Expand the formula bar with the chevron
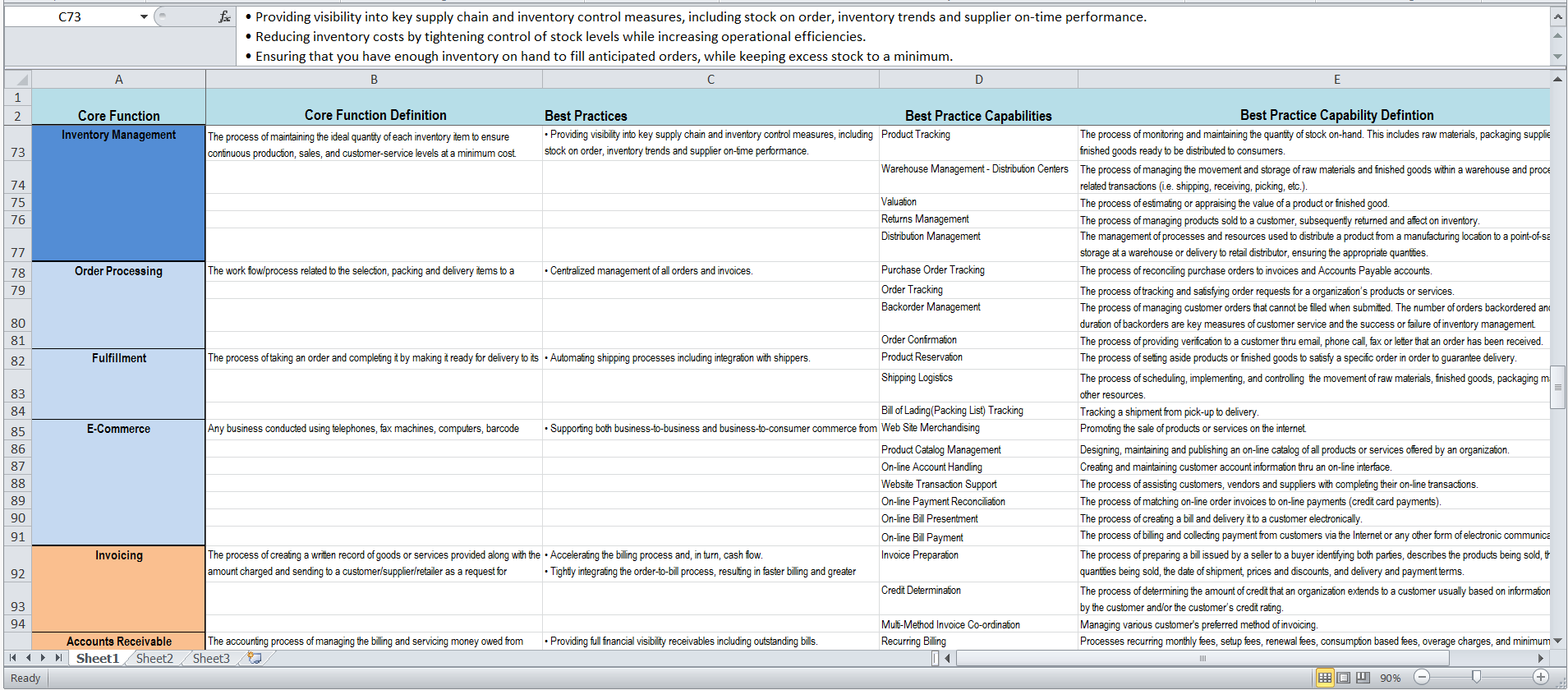 [1558, 16]
